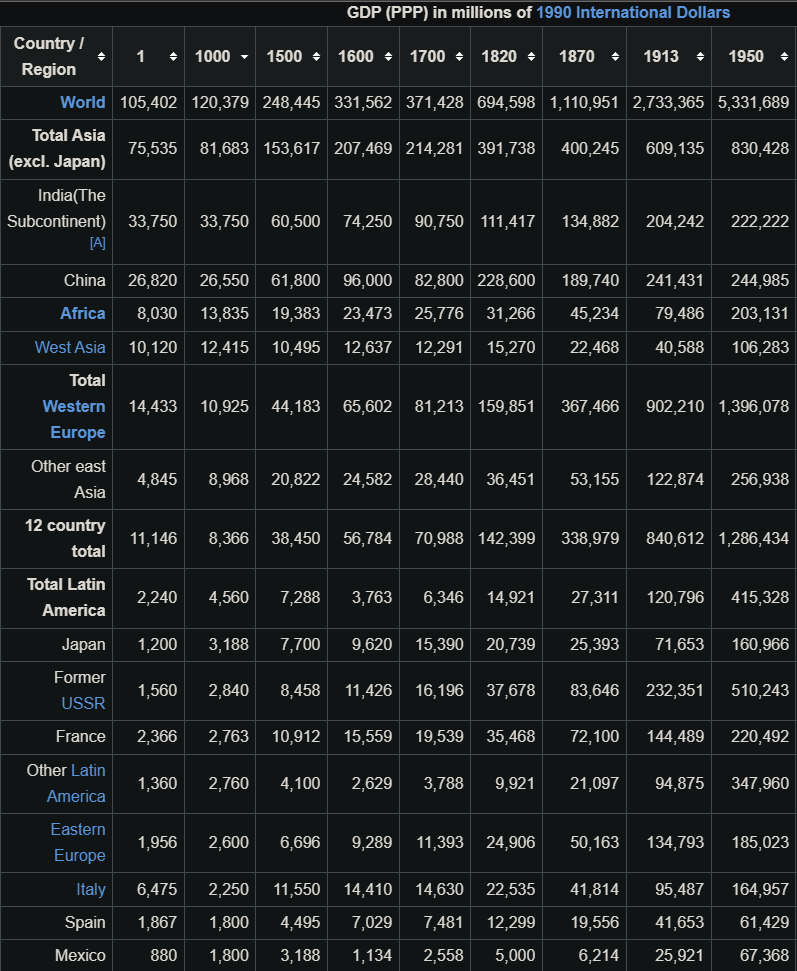Select Other Latin America 1950 value 347,960
The width and height of the screenshot is (797, 971).
point(760,783)
